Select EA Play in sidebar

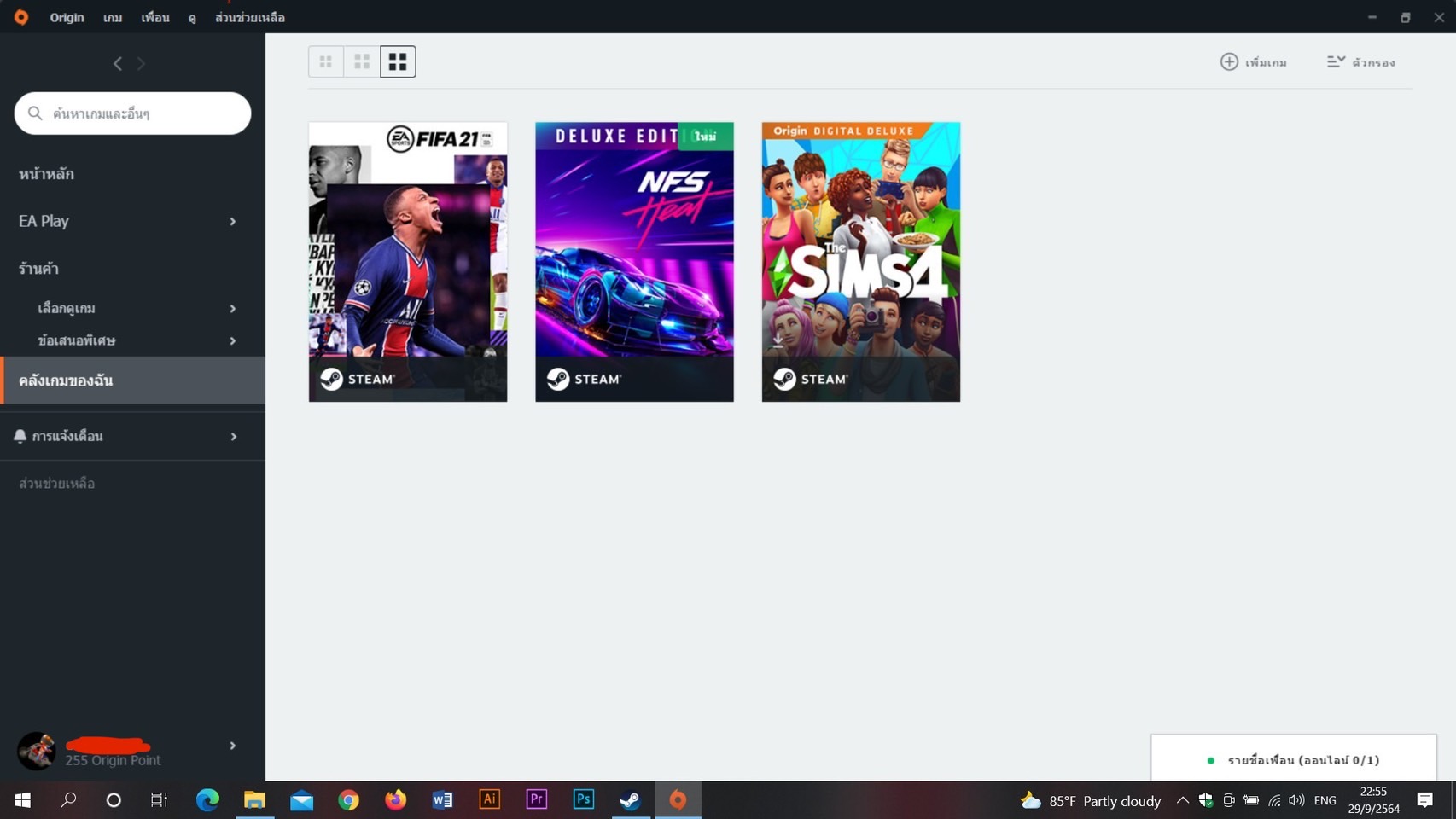[x=44, y=221]
